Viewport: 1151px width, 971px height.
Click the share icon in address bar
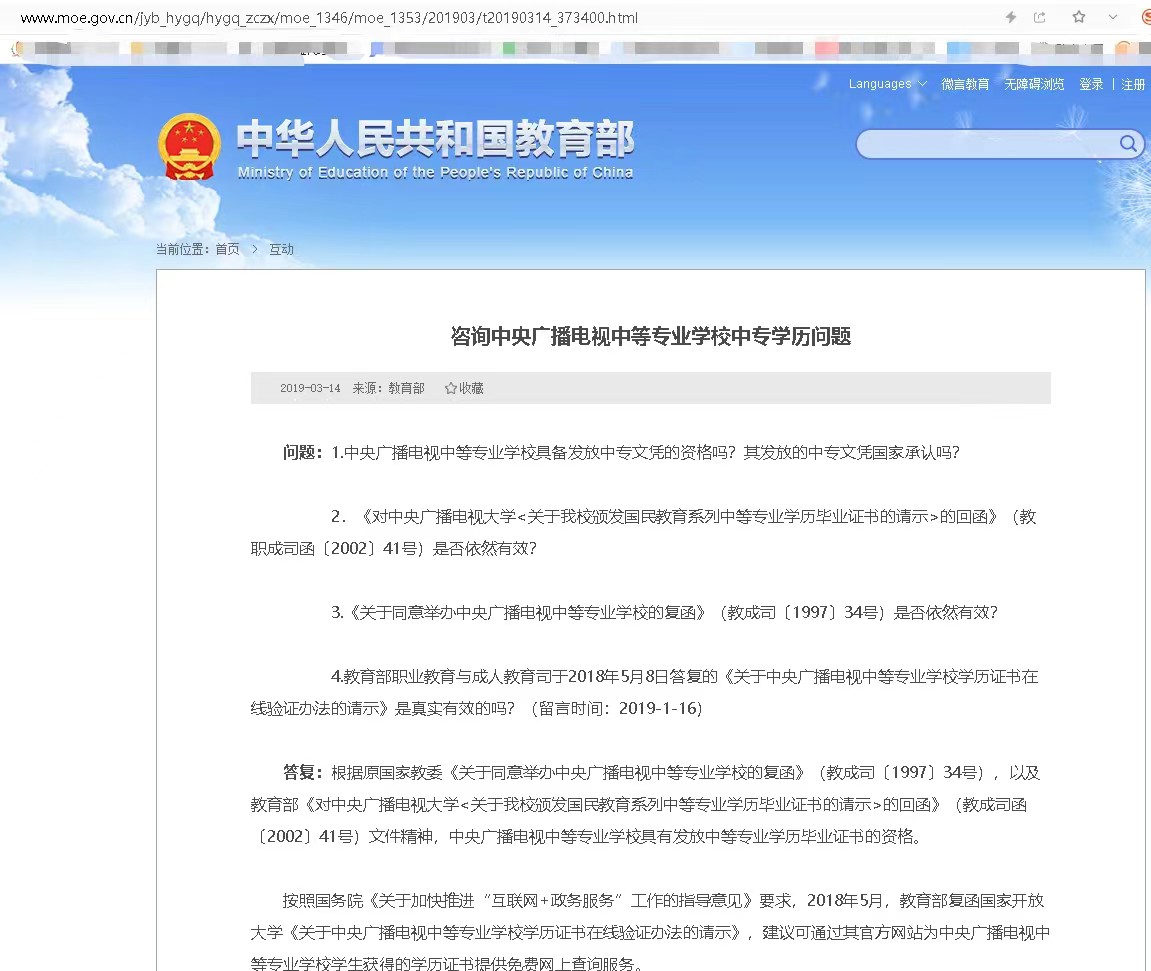1039,17
